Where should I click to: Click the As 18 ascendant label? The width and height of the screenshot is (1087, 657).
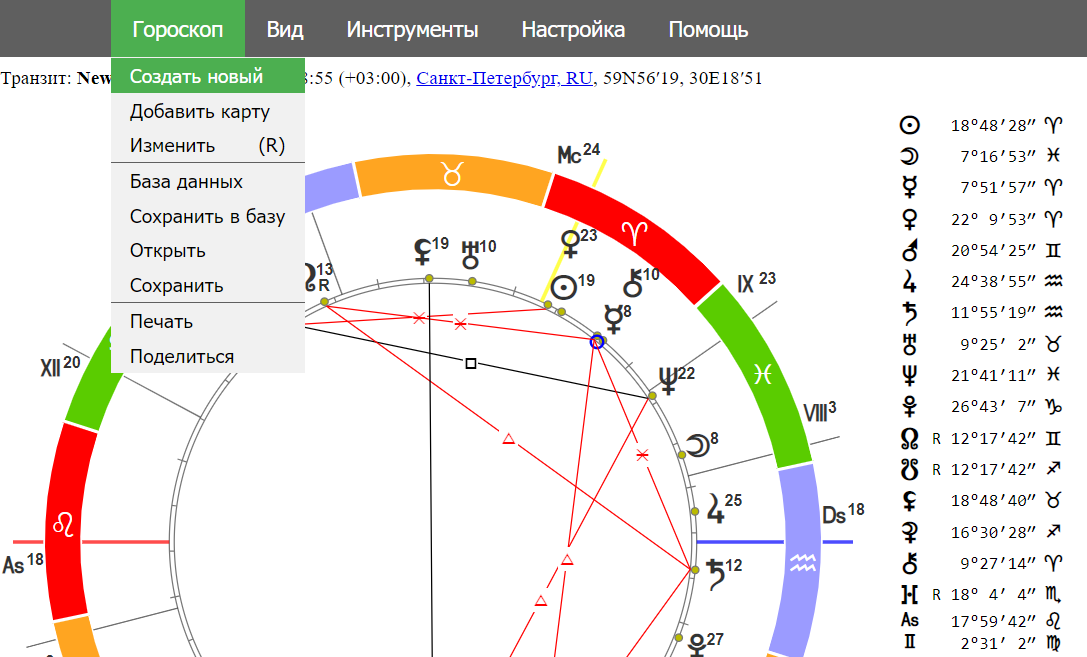pos(23,563)
